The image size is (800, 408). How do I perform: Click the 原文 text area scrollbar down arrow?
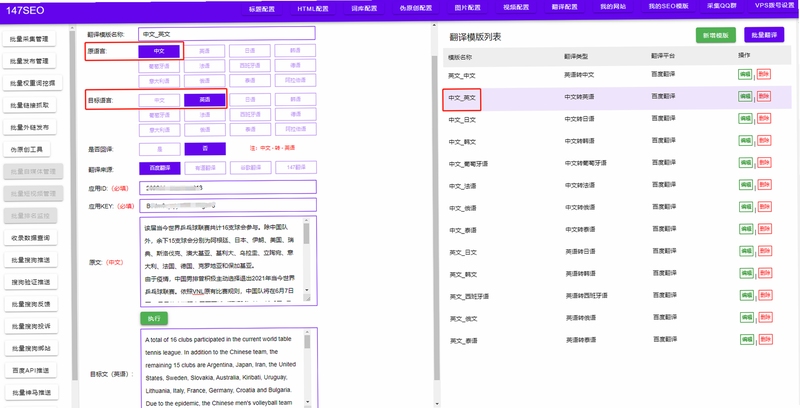(x=307, y=290)
